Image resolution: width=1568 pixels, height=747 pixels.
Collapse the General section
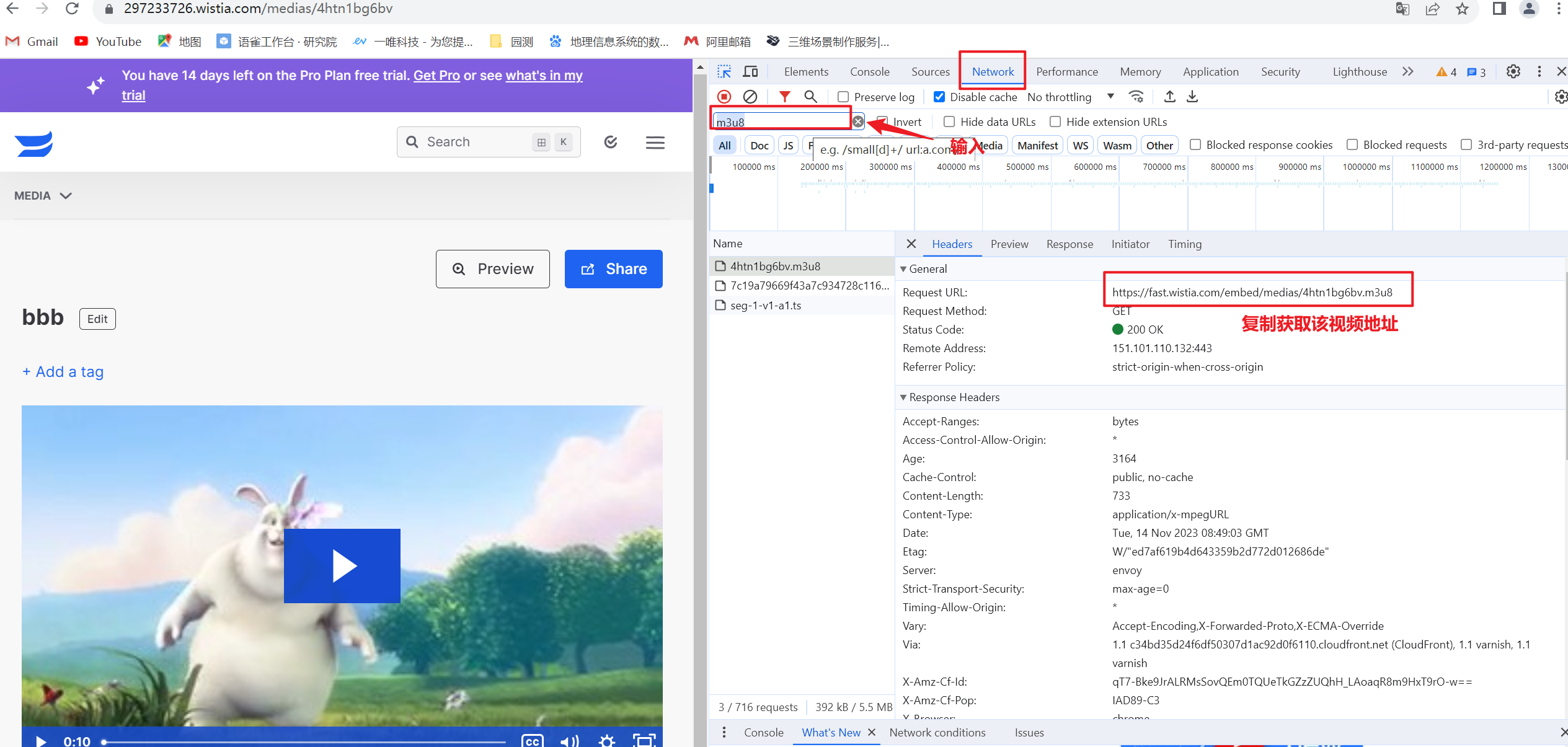click(903, 269)
